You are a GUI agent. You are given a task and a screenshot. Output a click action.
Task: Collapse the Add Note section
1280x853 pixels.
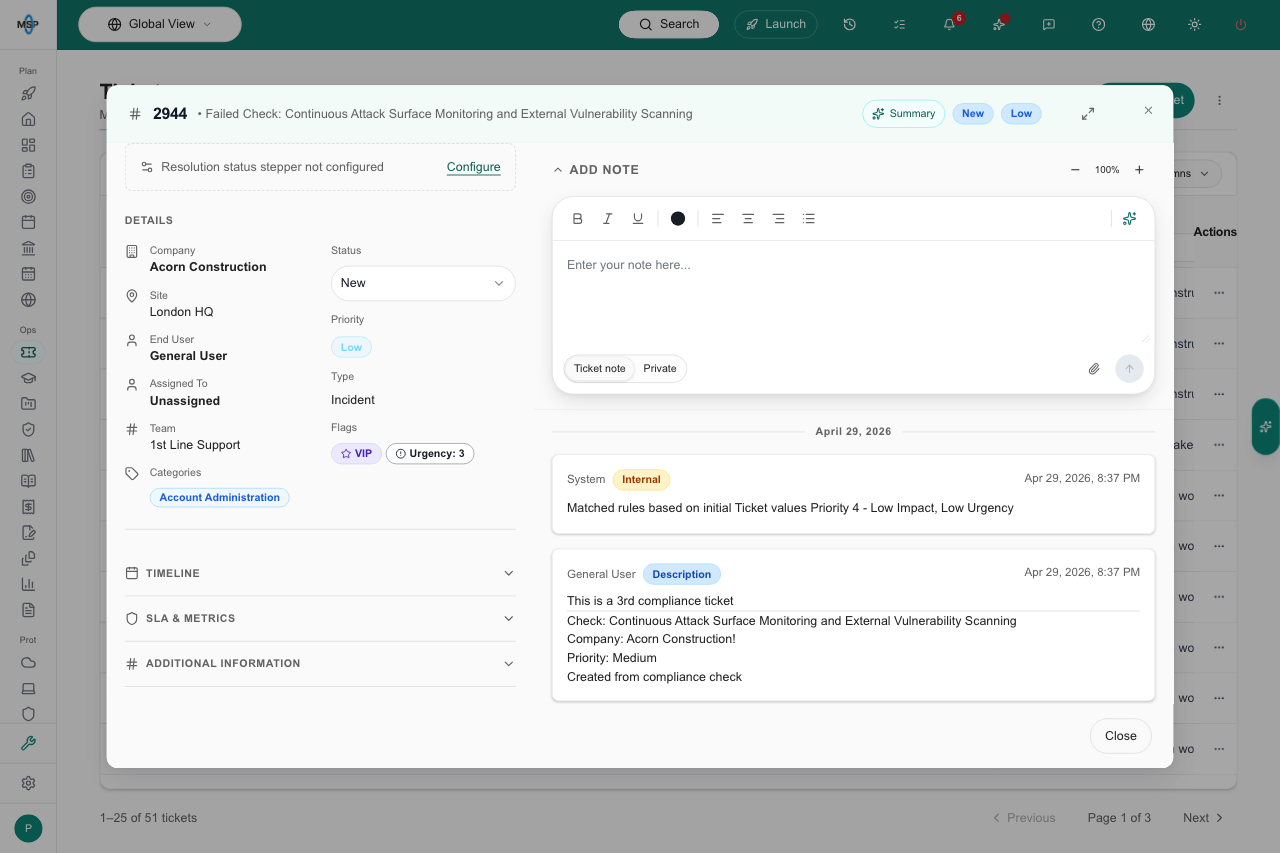pos(596,170)
